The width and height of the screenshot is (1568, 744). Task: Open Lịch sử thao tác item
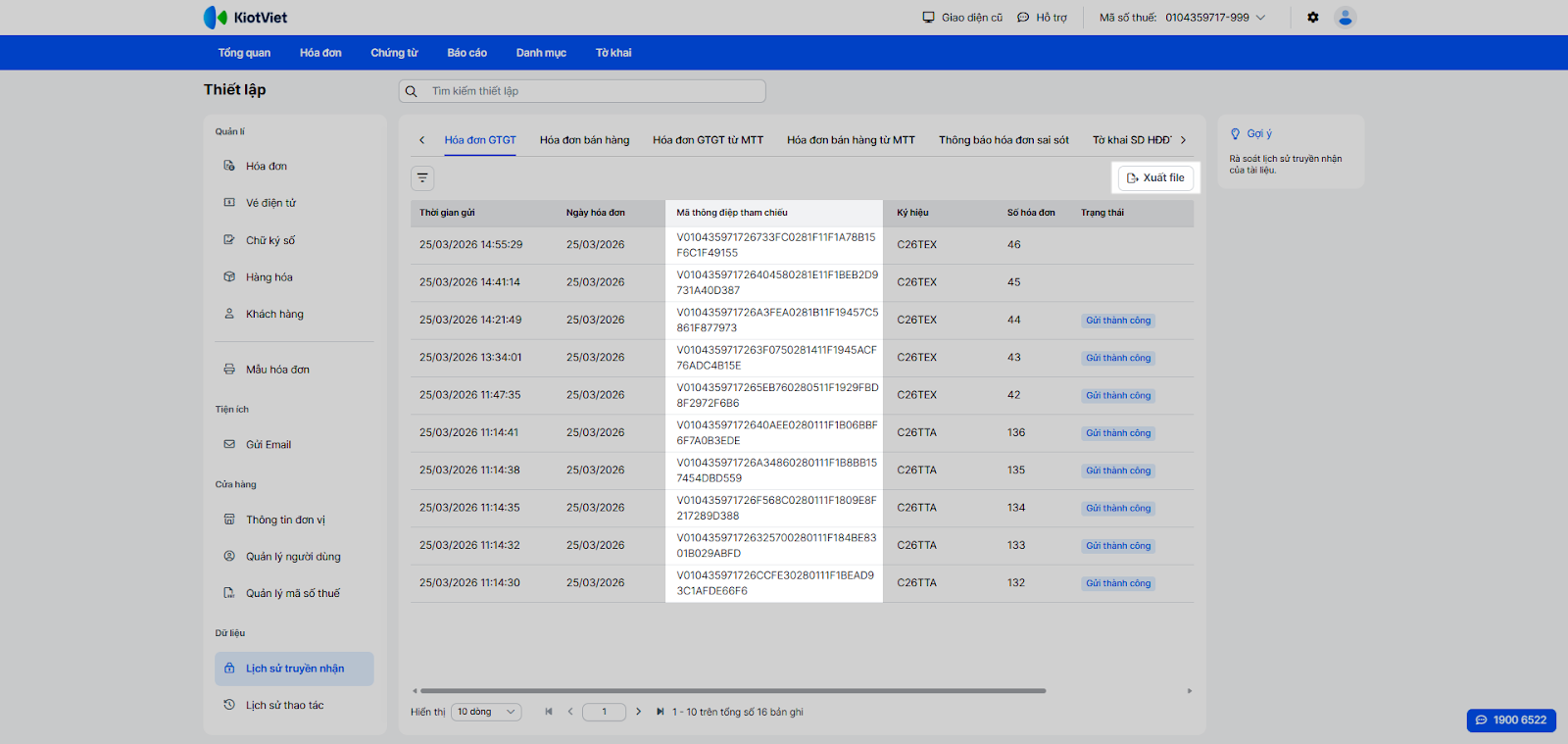284,705
